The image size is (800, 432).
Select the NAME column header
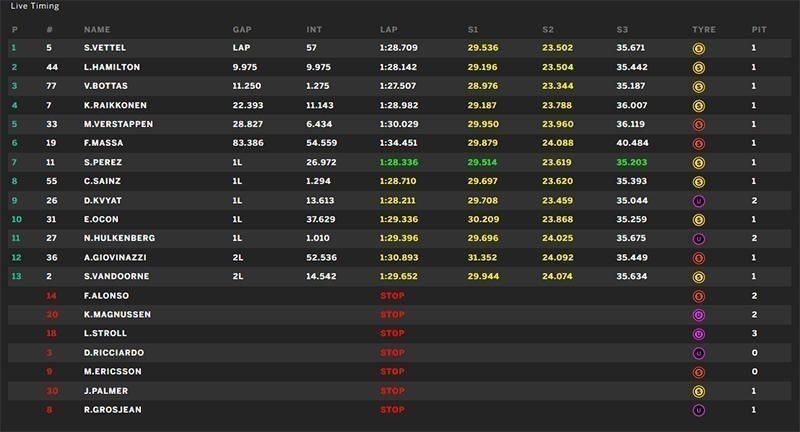pyautogui.click(x=97, y=30)
